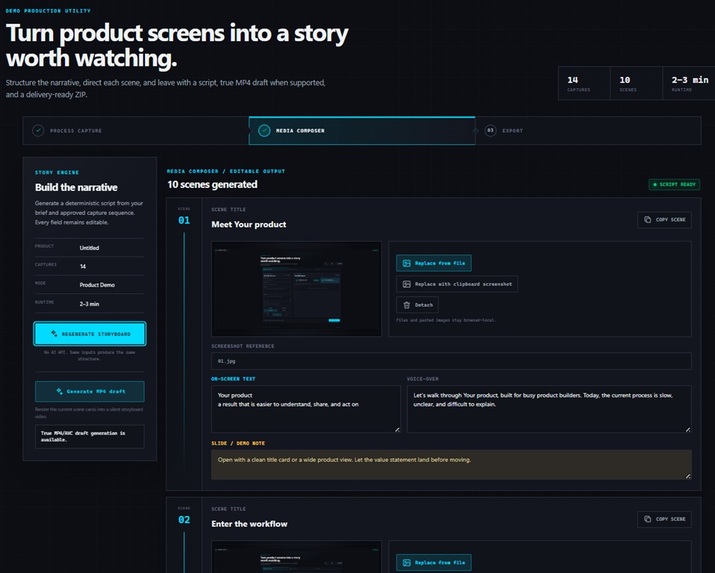Screen dimensions: 715x573
Task: Click trash icon on Detach button
Action: click(x=407, y=305)
